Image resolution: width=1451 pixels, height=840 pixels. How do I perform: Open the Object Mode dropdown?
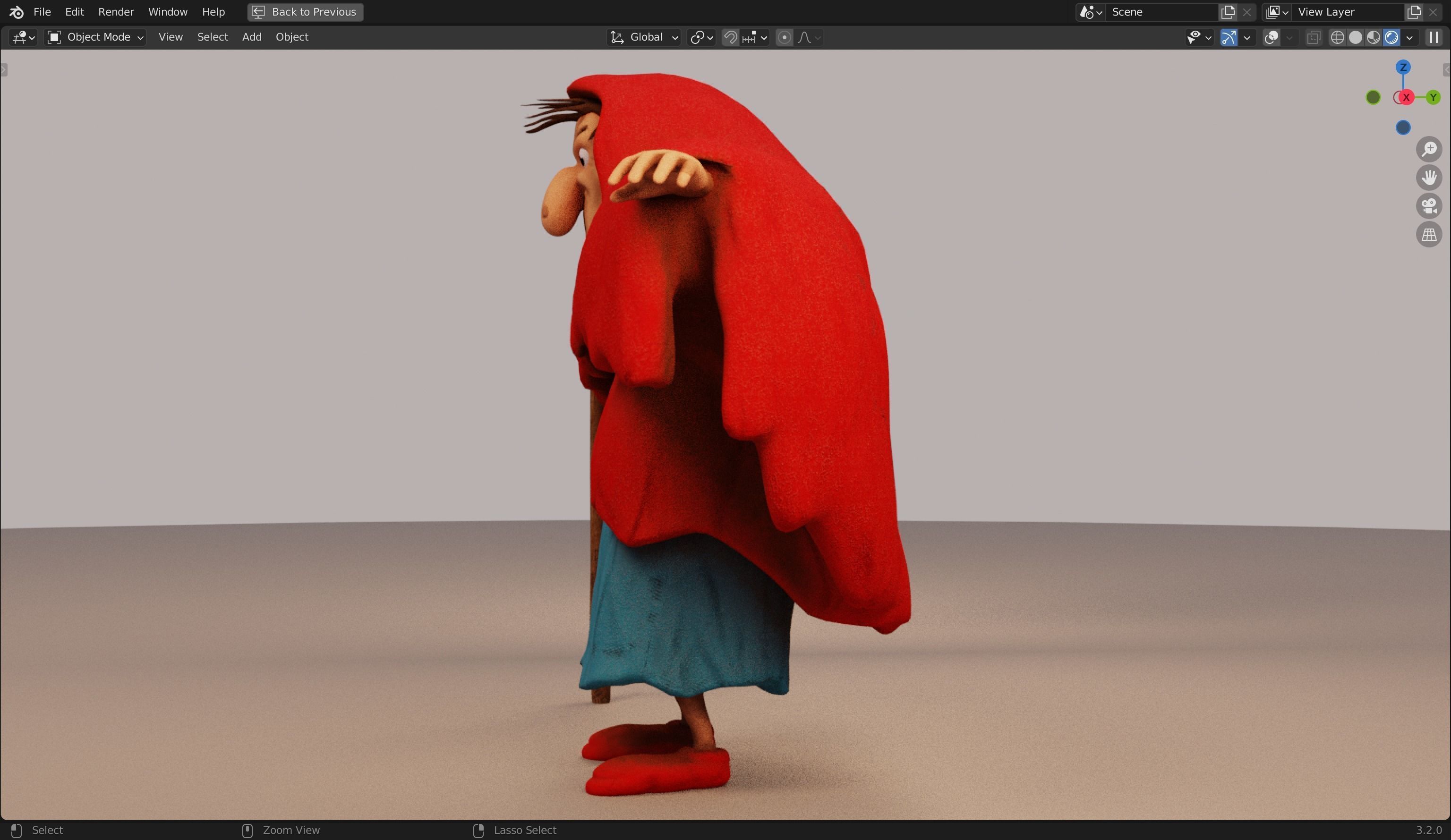[95, 37]
